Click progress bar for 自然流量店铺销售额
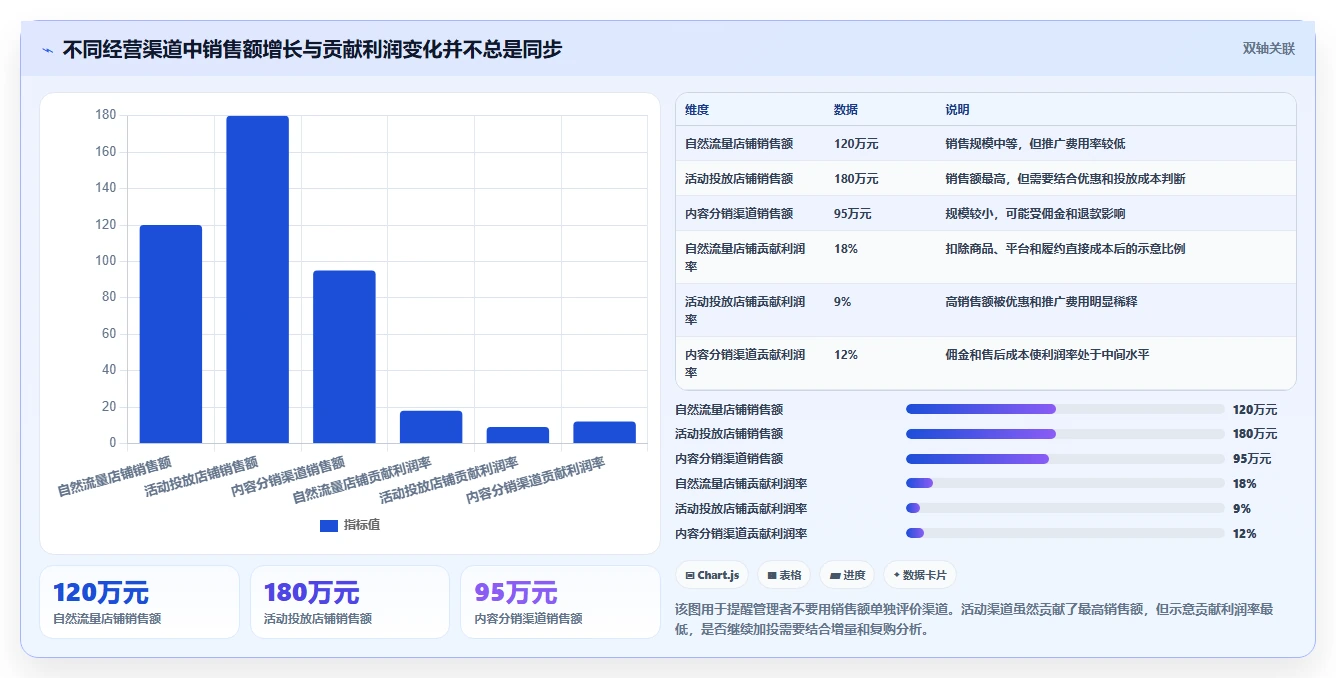Image resolution: width=1336 pixels, height=678 pixels. (x=1065, y=409)
